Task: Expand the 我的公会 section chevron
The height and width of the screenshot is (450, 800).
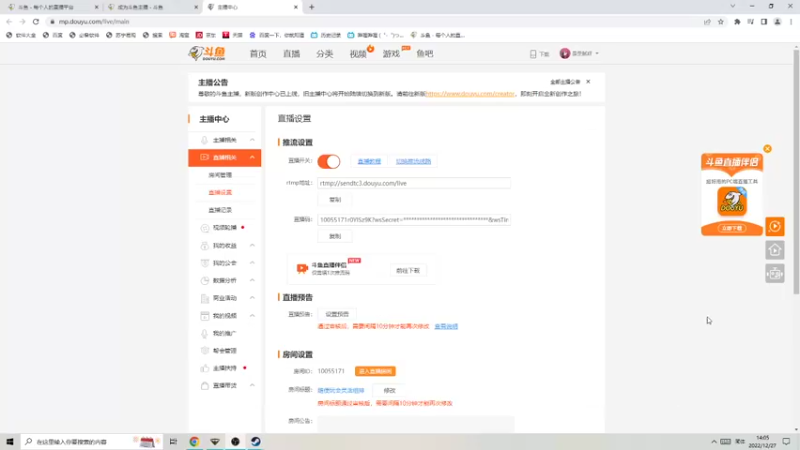Action: coord(252,263)
